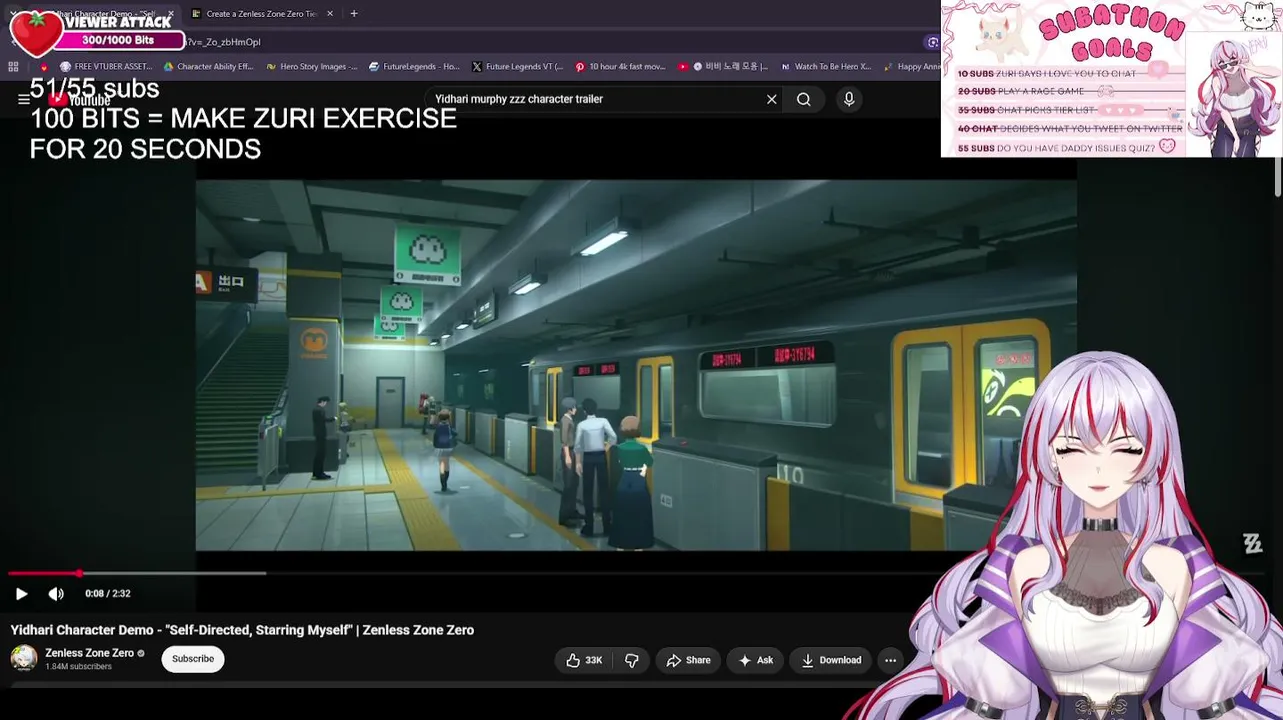
Task: Submit search with magnifier button
Action: point(803,99)
